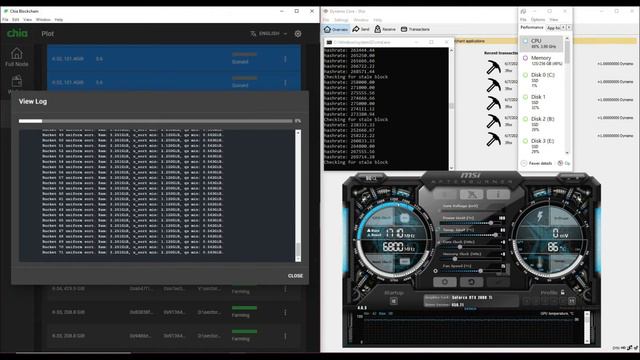Click Afterburner apply checkmark button

498,282
